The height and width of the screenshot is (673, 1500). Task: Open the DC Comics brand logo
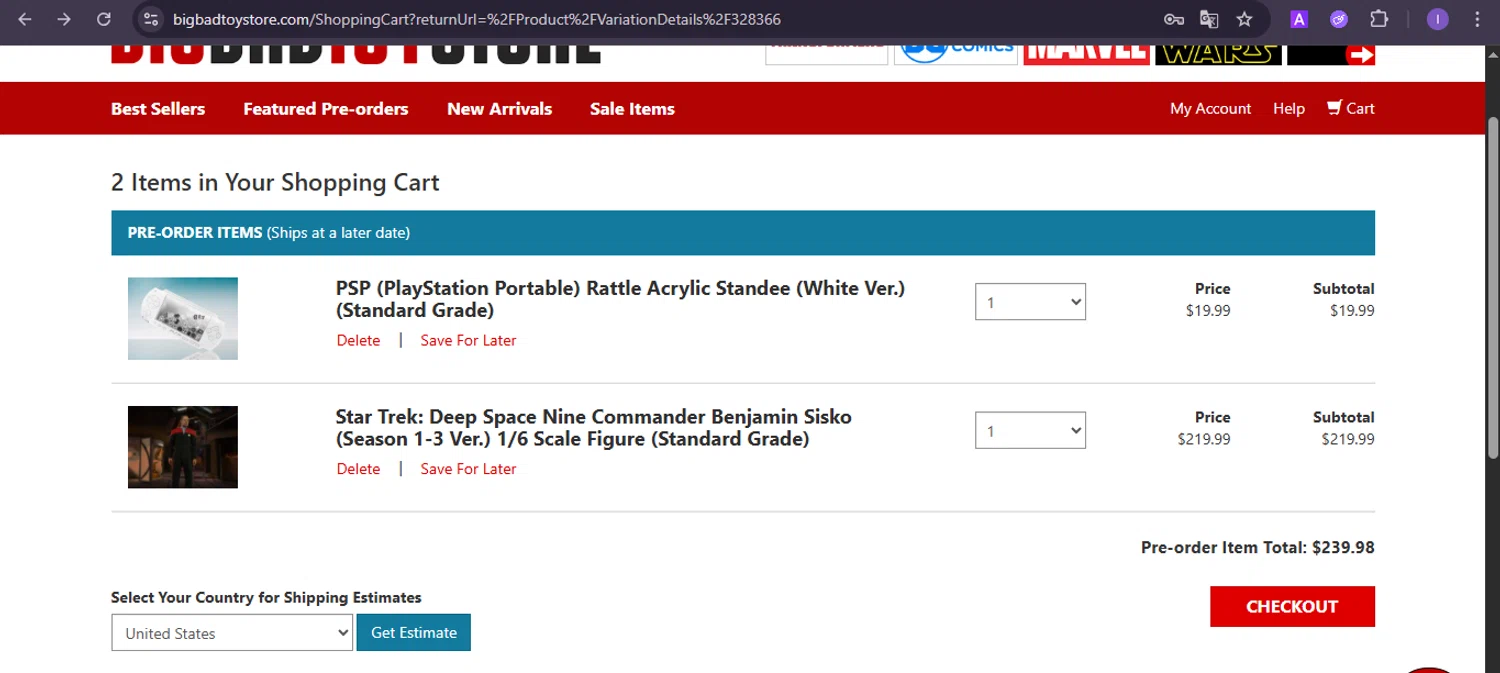(x=956, y=54)
